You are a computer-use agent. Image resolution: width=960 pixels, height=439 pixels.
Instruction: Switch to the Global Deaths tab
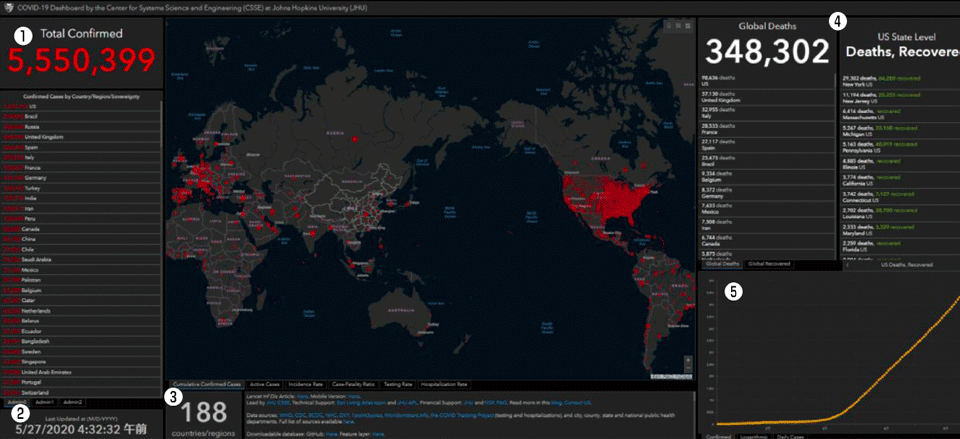click(x=723, y=264)
